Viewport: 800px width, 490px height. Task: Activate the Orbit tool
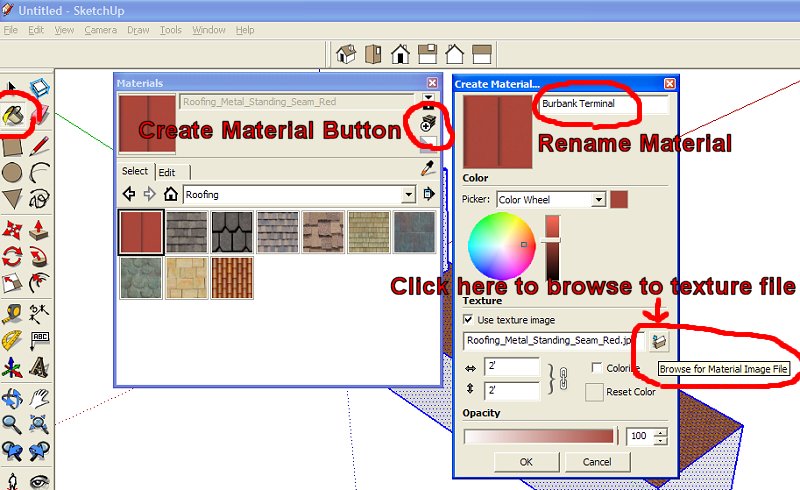[12, 398]
